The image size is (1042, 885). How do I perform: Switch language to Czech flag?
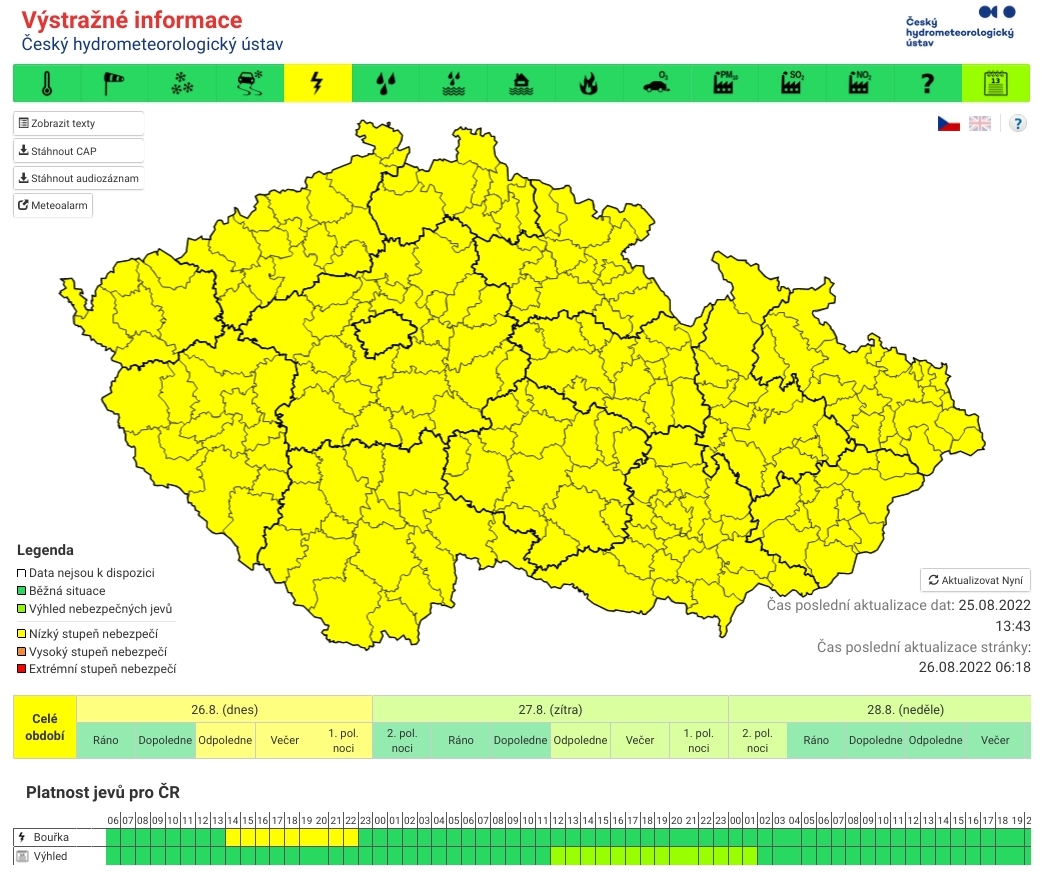(x=948, y=123)
